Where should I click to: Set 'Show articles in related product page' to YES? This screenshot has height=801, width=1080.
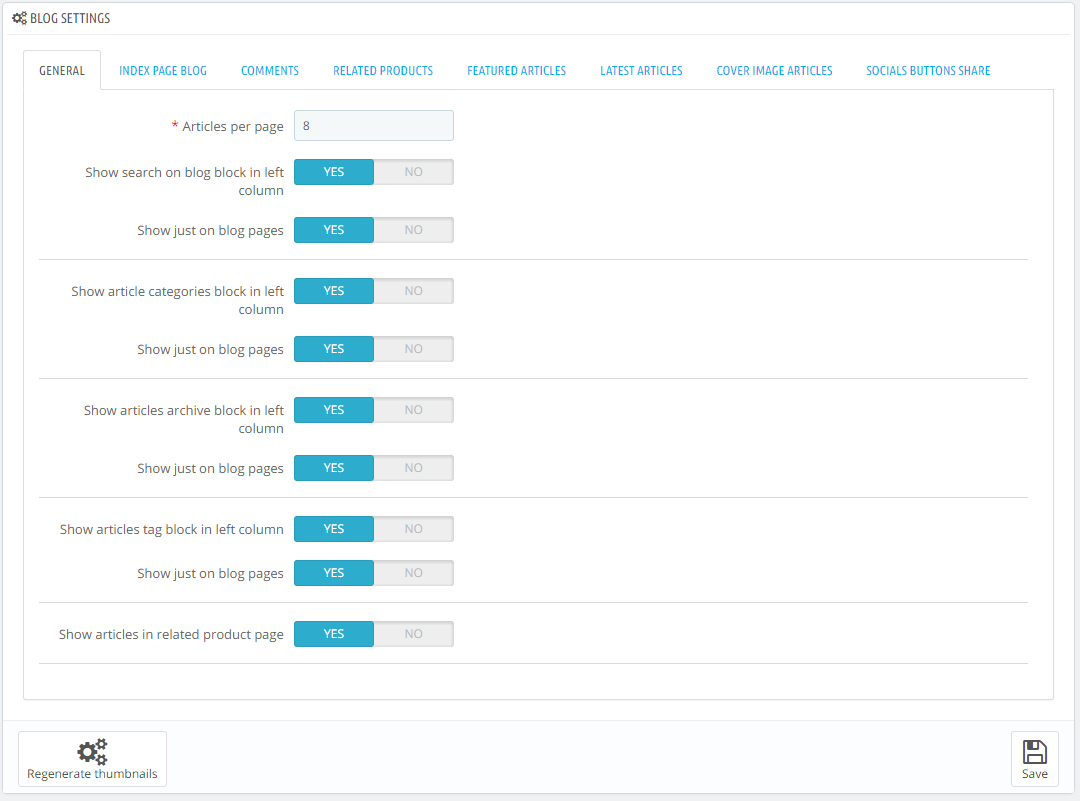[334, 634]
